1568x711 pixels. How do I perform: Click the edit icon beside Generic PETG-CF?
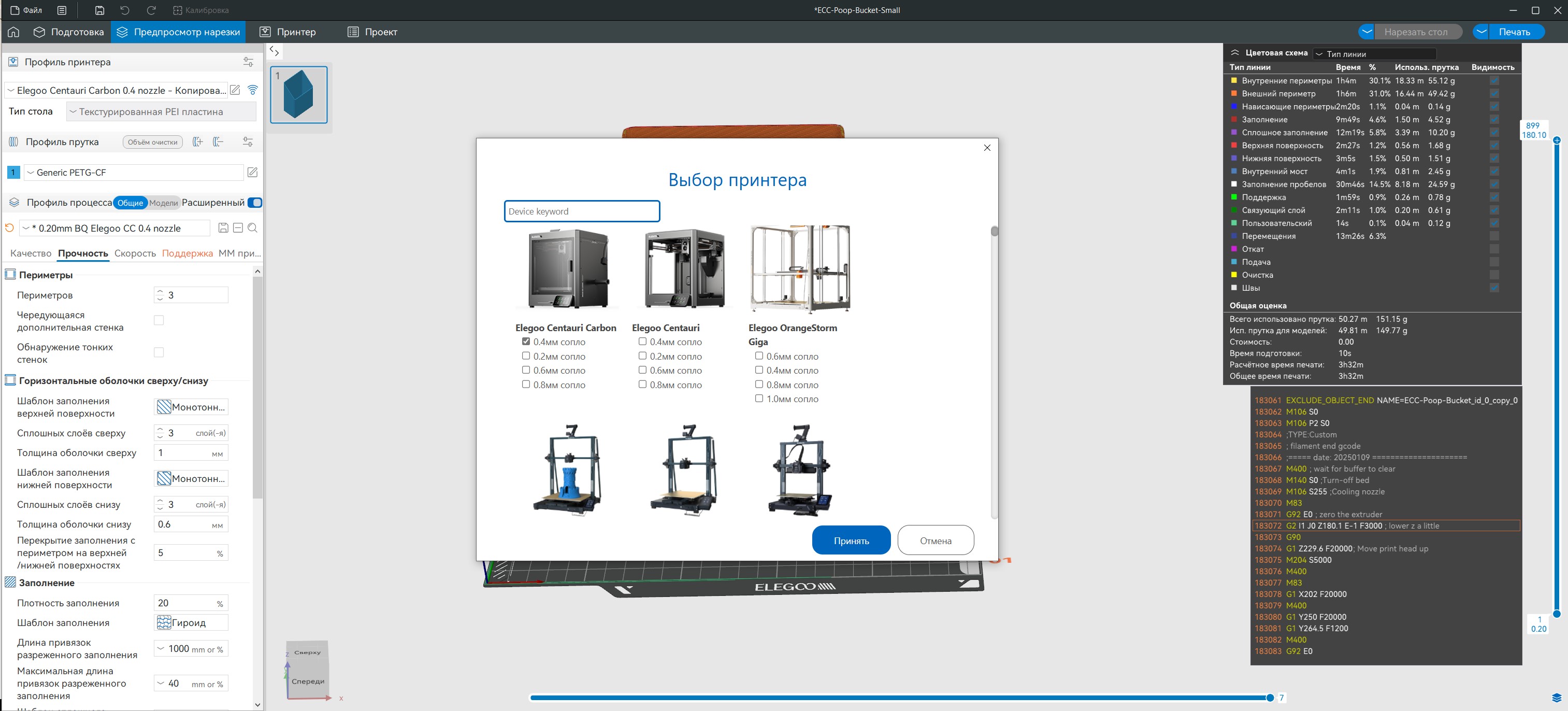(x=253, y=172)
